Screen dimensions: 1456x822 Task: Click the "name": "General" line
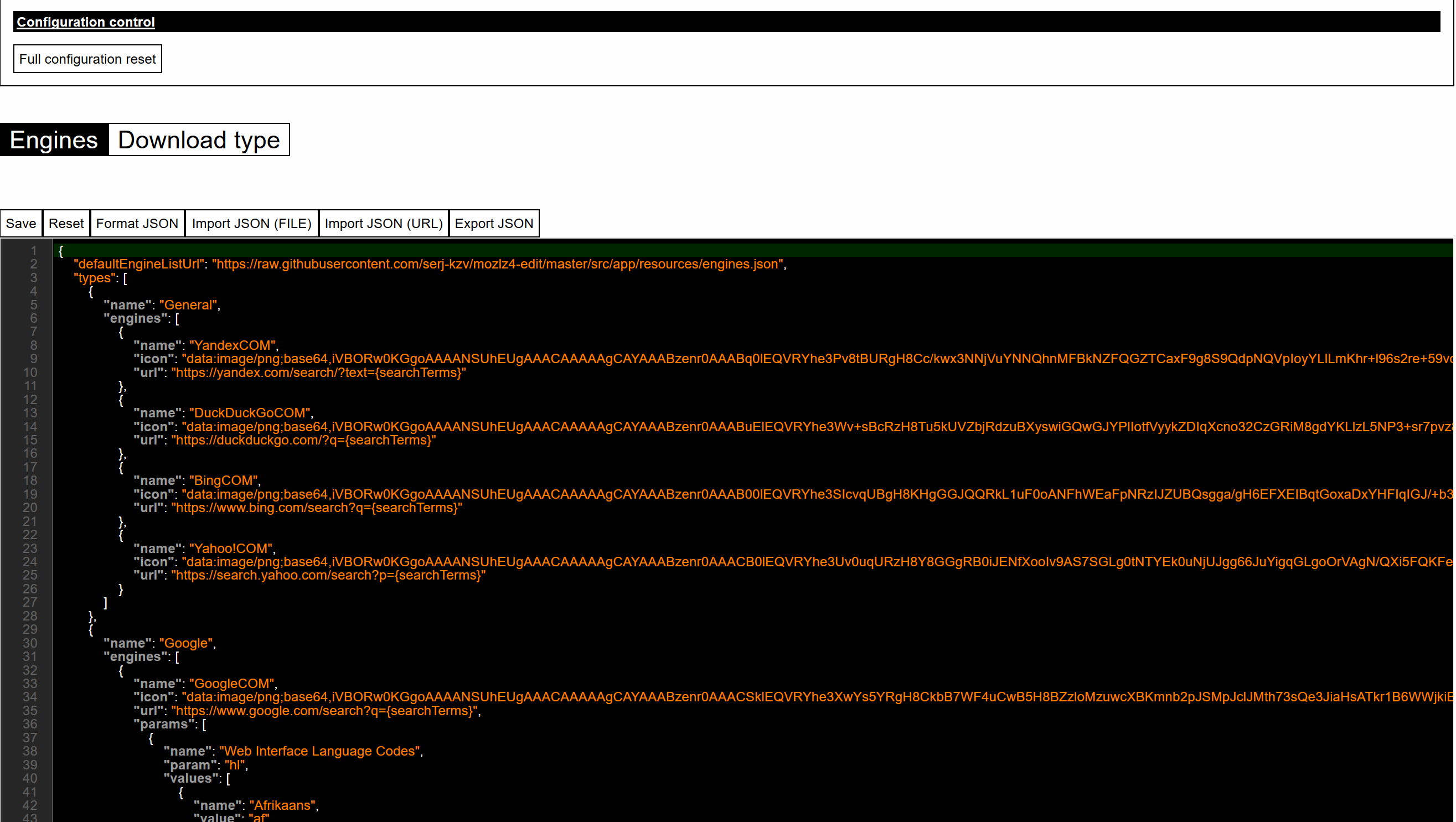click(x=162, y=305)
